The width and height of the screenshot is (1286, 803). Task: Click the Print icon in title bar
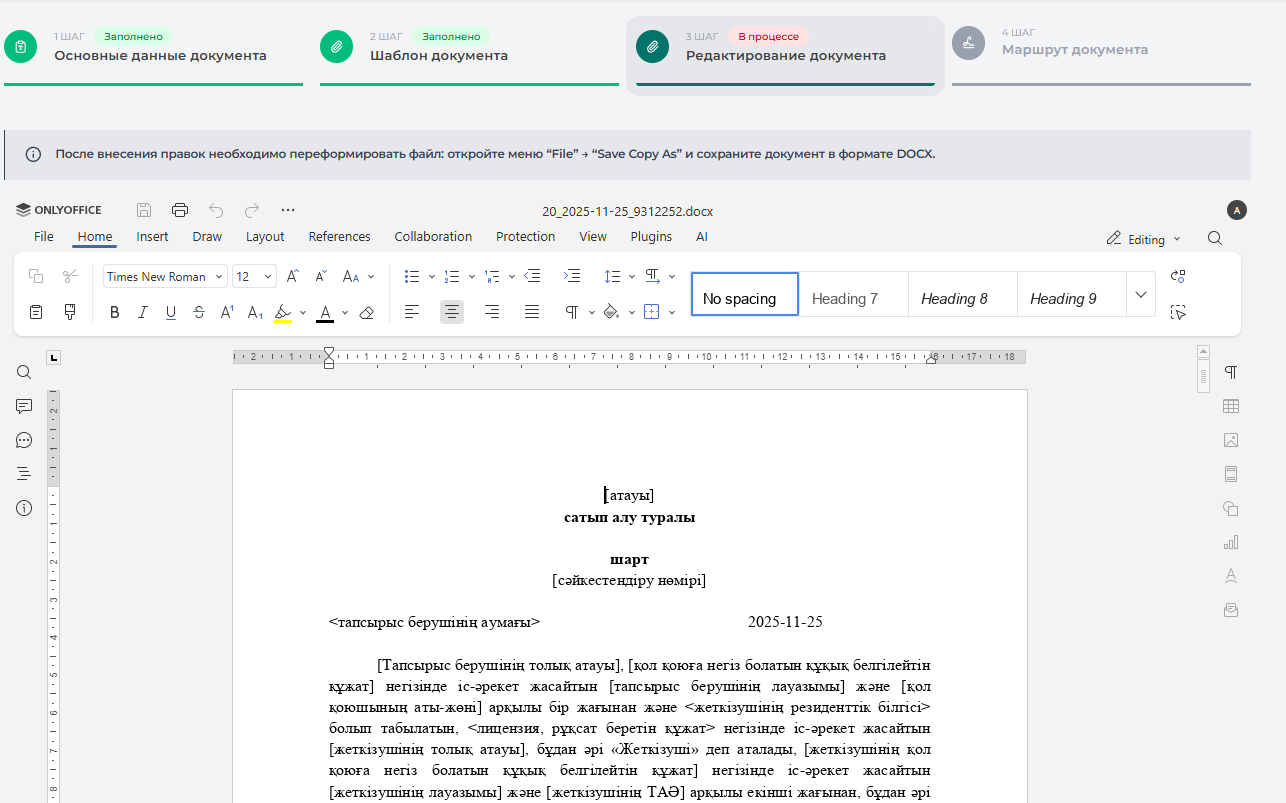[180, 210]
